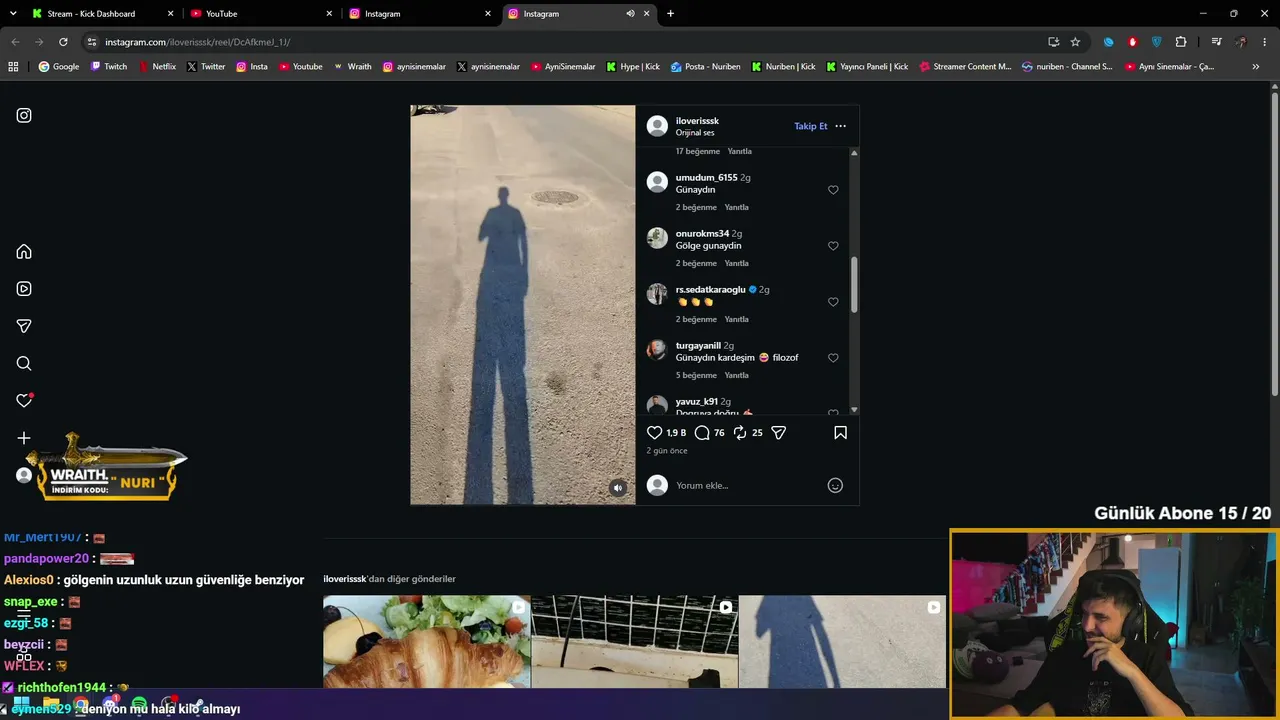The height and width of the screenshot is (720, 1280).
Task: Open the Chrome three-dot menu
Action: coord(1264,42)
